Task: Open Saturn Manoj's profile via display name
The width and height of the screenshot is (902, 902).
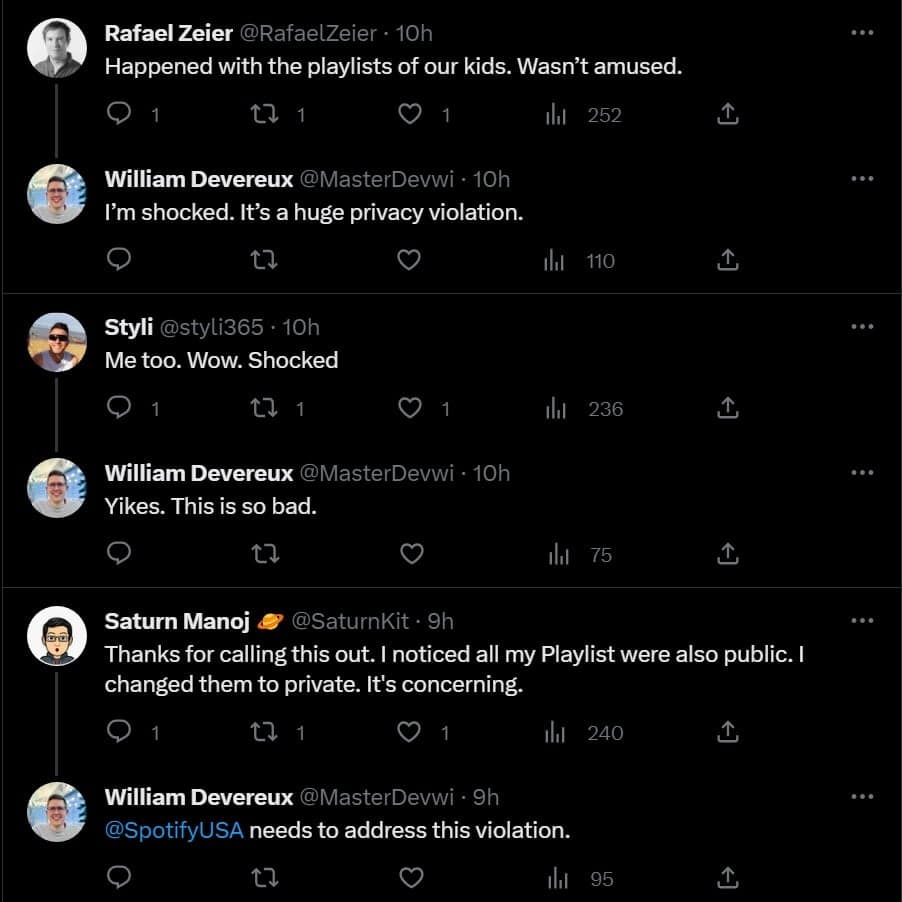Action: tap(177, 621)
